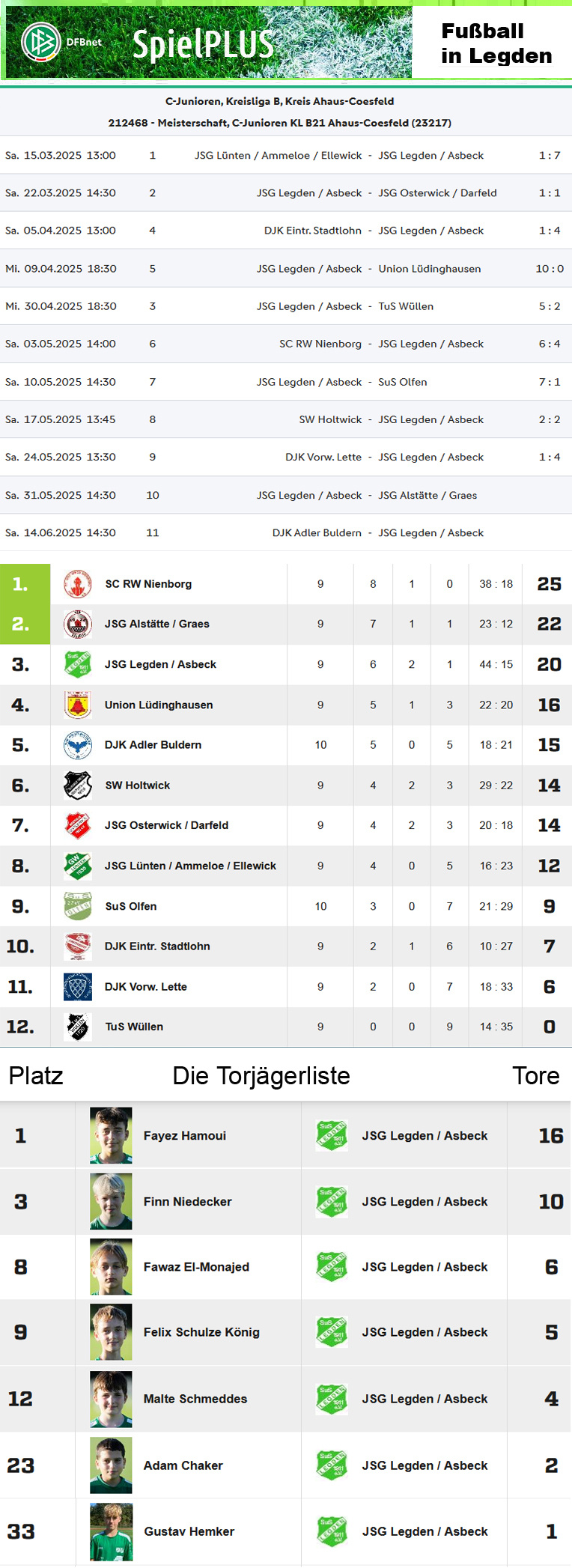The image size is (572, 1568).
Task: Open Gustav Hemker's player photo
Action: click(x=111, y=1531)
